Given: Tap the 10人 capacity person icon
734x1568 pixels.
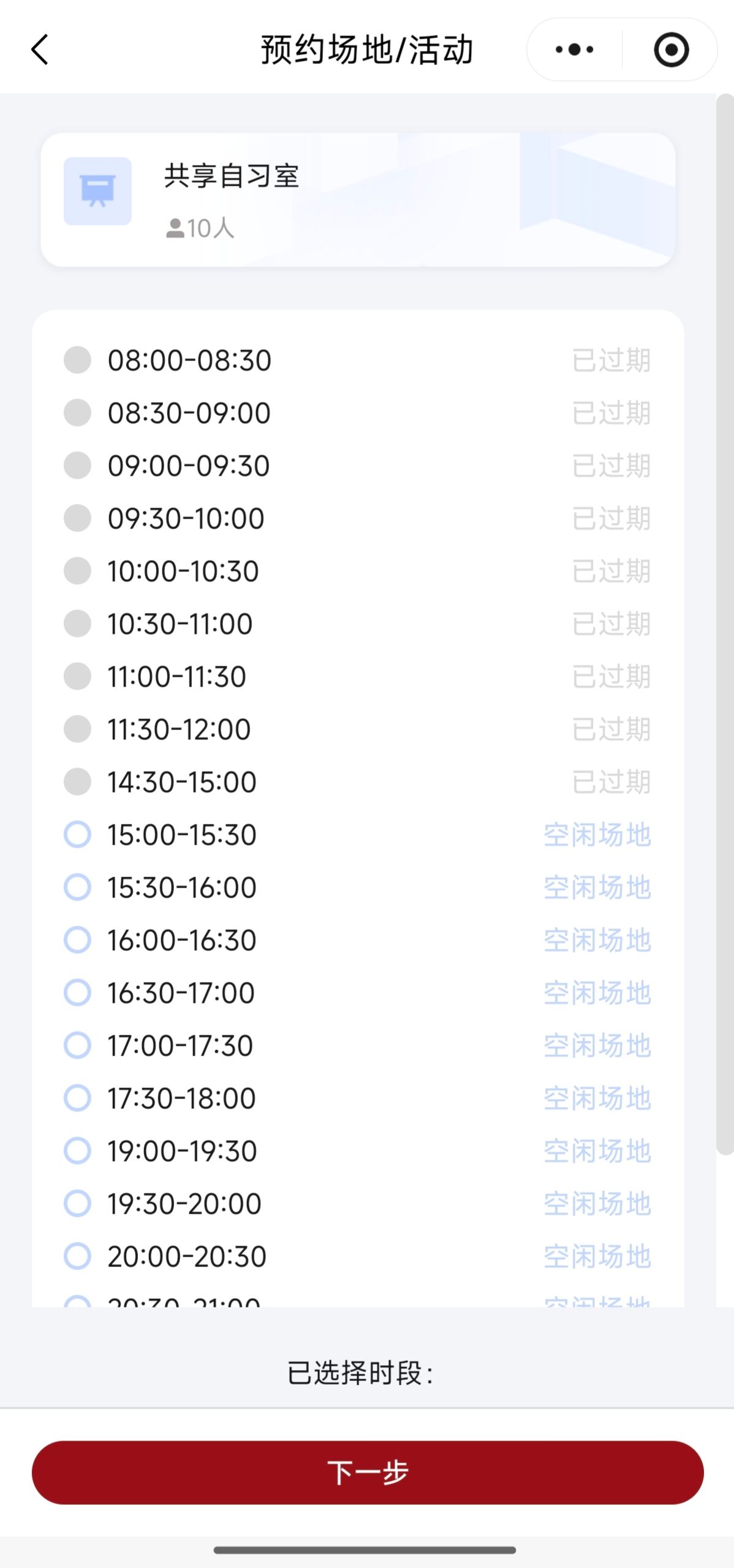Looking at the screenshot, I should click(175, 229).
